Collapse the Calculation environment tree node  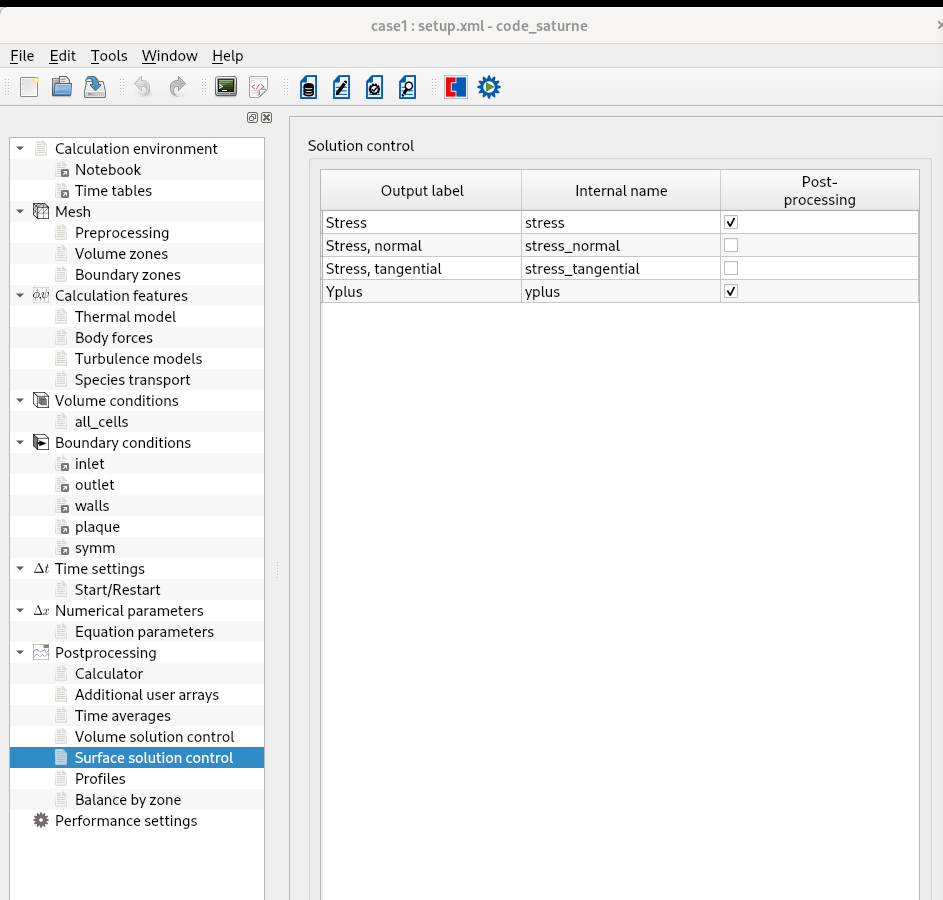(x=20, y=148)
